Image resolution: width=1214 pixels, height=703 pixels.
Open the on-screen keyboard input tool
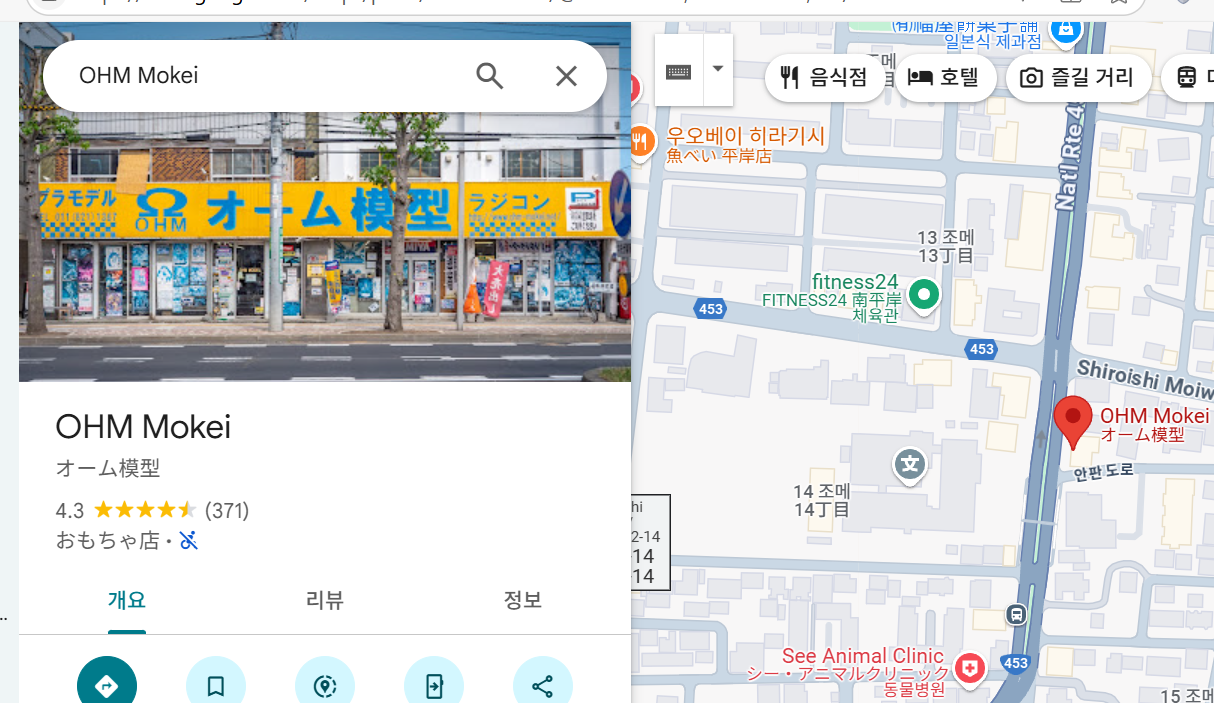coord(679,71)
